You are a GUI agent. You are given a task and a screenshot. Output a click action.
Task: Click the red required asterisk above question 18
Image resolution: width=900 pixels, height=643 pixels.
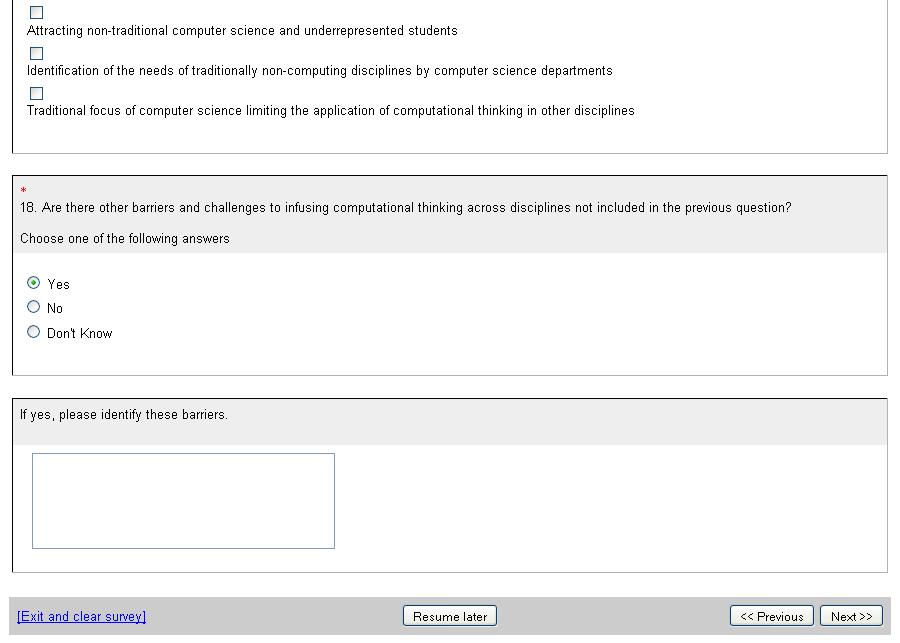point(23,191)
